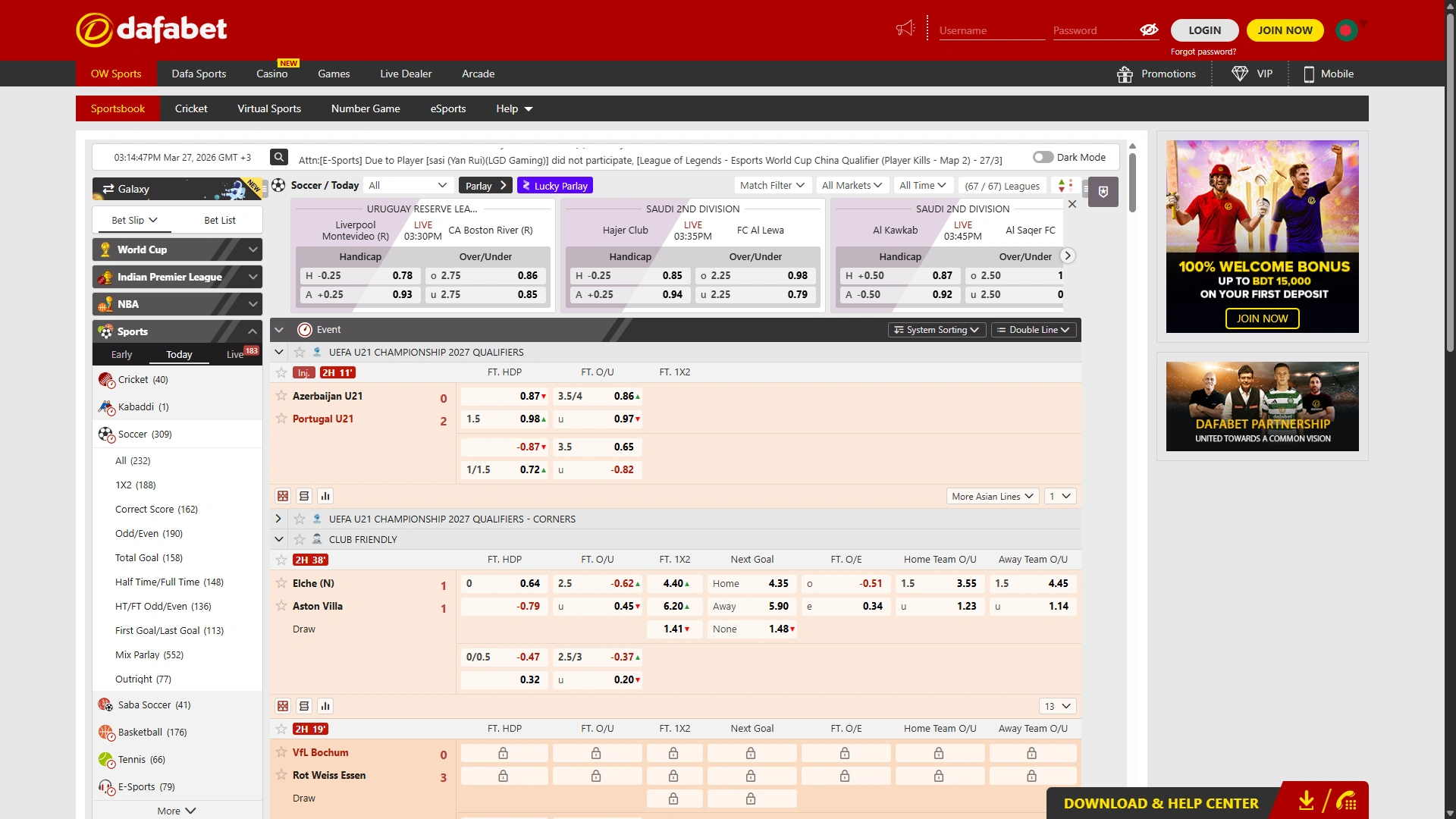Screen dimensions: 1456x819
Task: Open the Bet Slip tab
Action: pyautogui.click(x=134, y=220)
